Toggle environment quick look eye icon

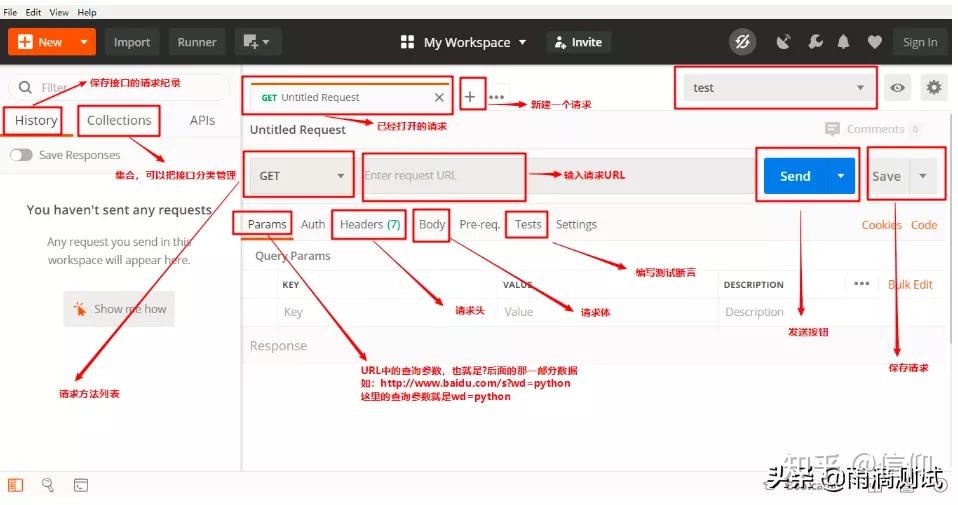point(897,88)
